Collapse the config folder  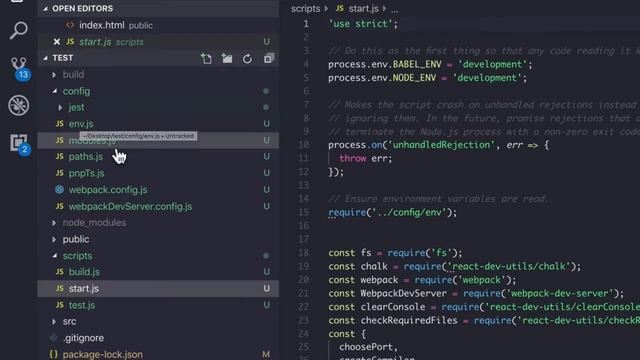(54, 91)
